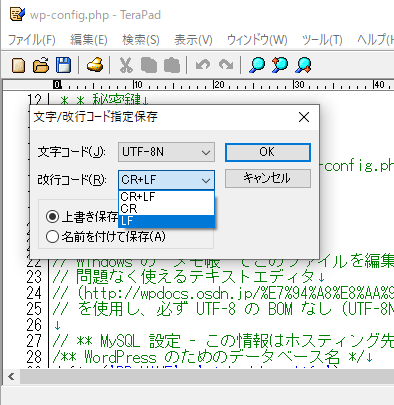The height and width of the screenshot is (405, 394).
Task: Click the horizontal scrollbar track
Action: click(x=207, y=377)
